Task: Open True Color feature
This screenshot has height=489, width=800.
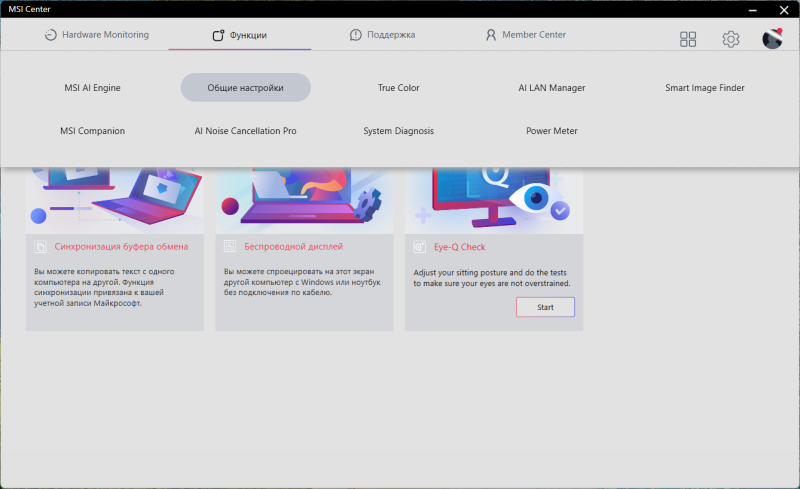Action: [398, 88]
